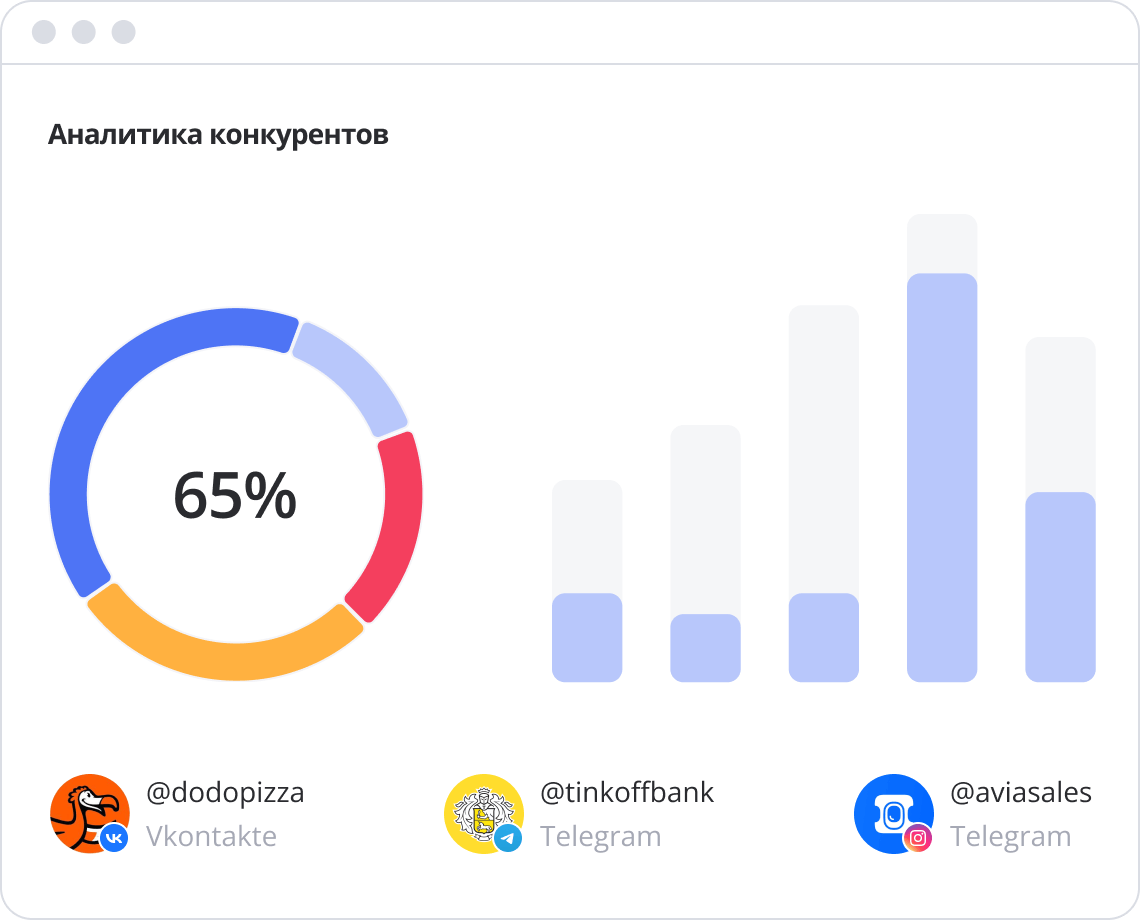Select the Telegram label under @tinkoffbank
Image resolution: width=1140 pixels, height=920 pixels.
point(601,837)
